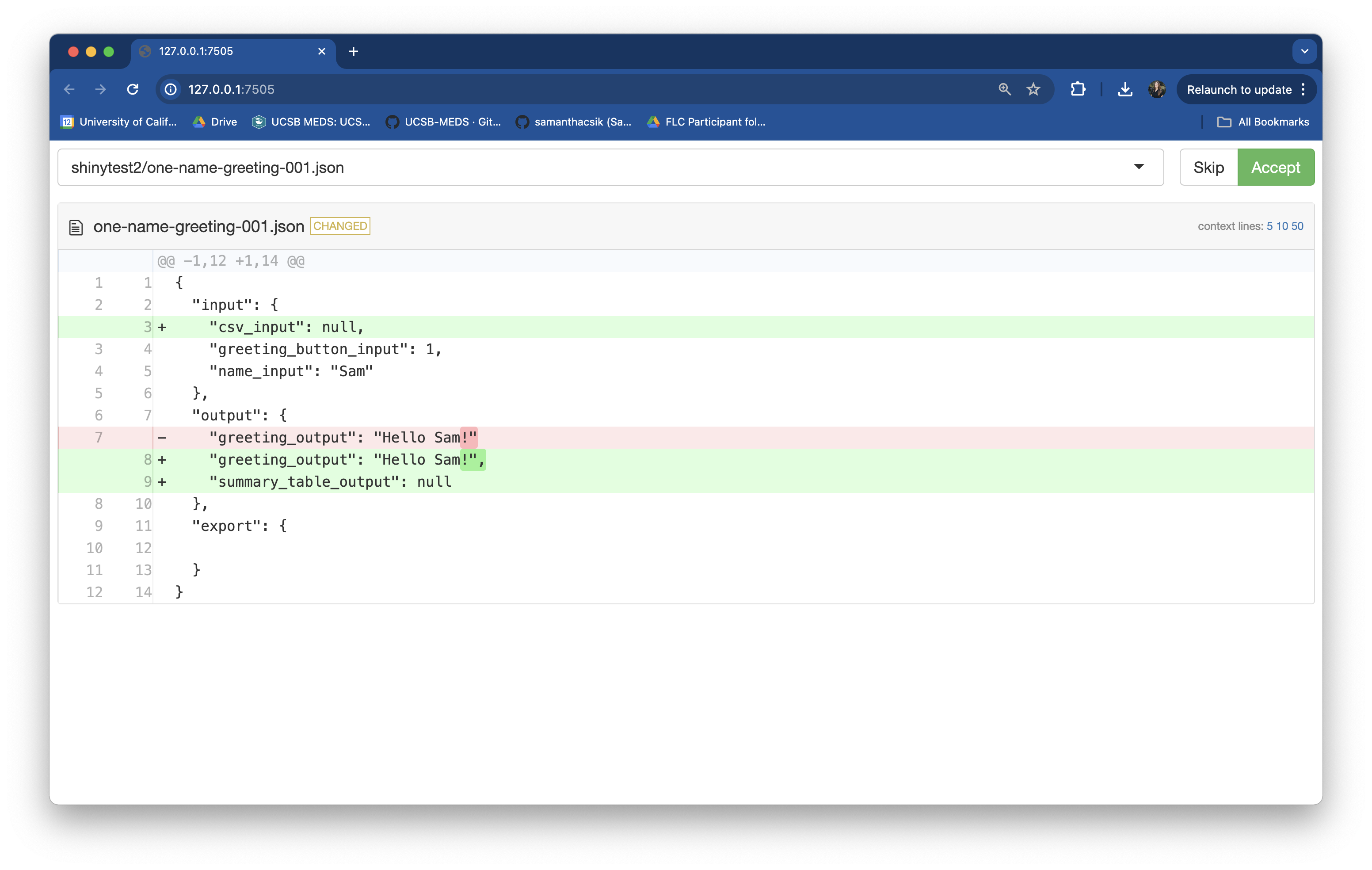1372x870 pixels.
Task: Set context lines to 10
Action: [x=1282, y=226]
